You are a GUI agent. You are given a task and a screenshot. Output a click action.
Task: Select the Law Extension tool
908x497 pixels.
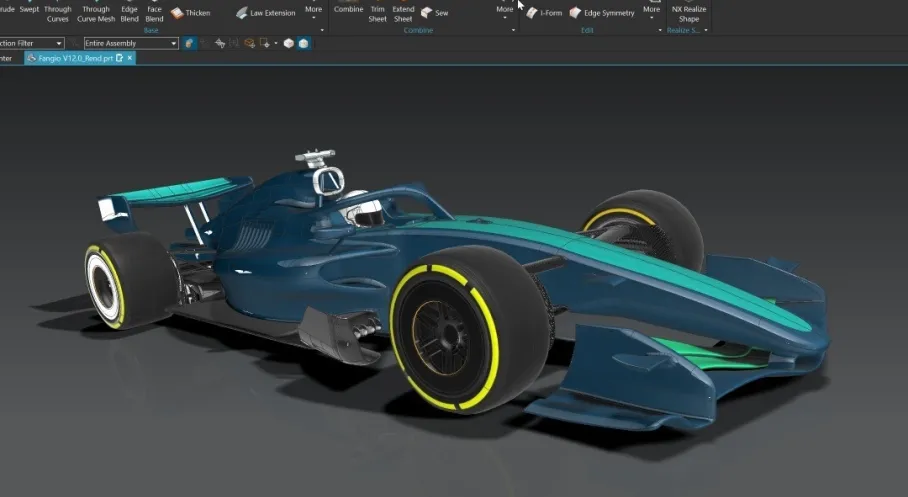266,13
